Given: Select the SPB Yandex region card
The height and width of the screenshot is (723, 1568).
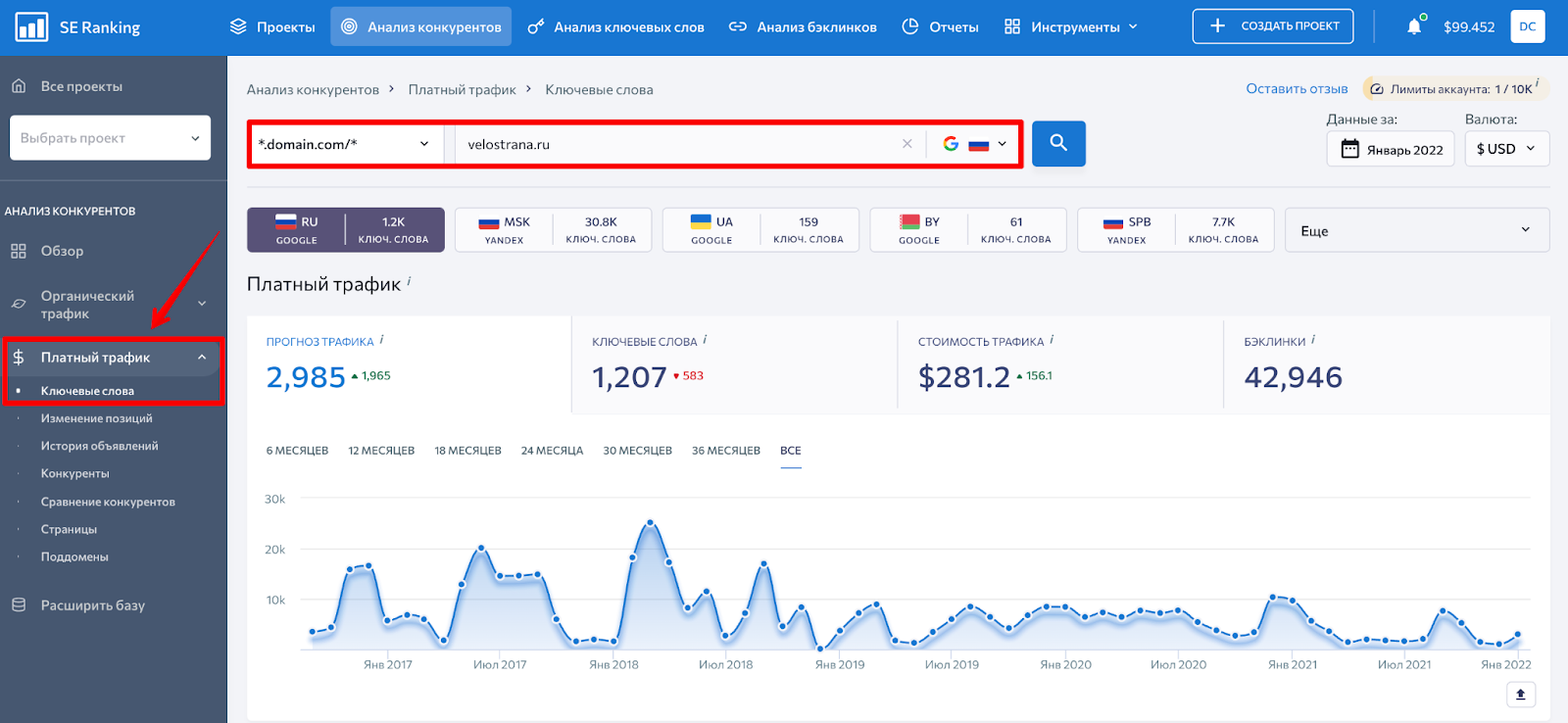Looking at the screenshot, I should (x=1176, y=230).
